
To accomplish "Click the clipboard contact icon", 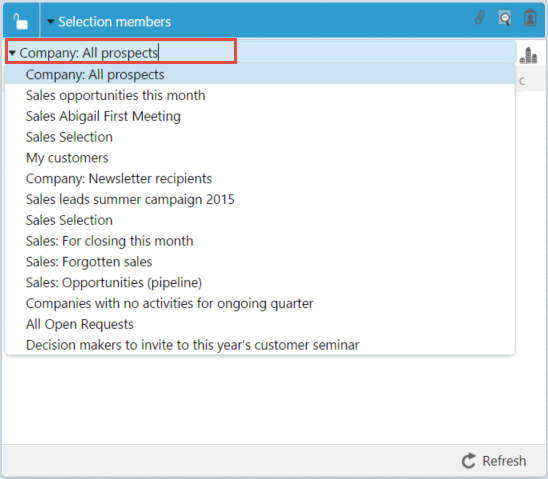I will (530, 17).
